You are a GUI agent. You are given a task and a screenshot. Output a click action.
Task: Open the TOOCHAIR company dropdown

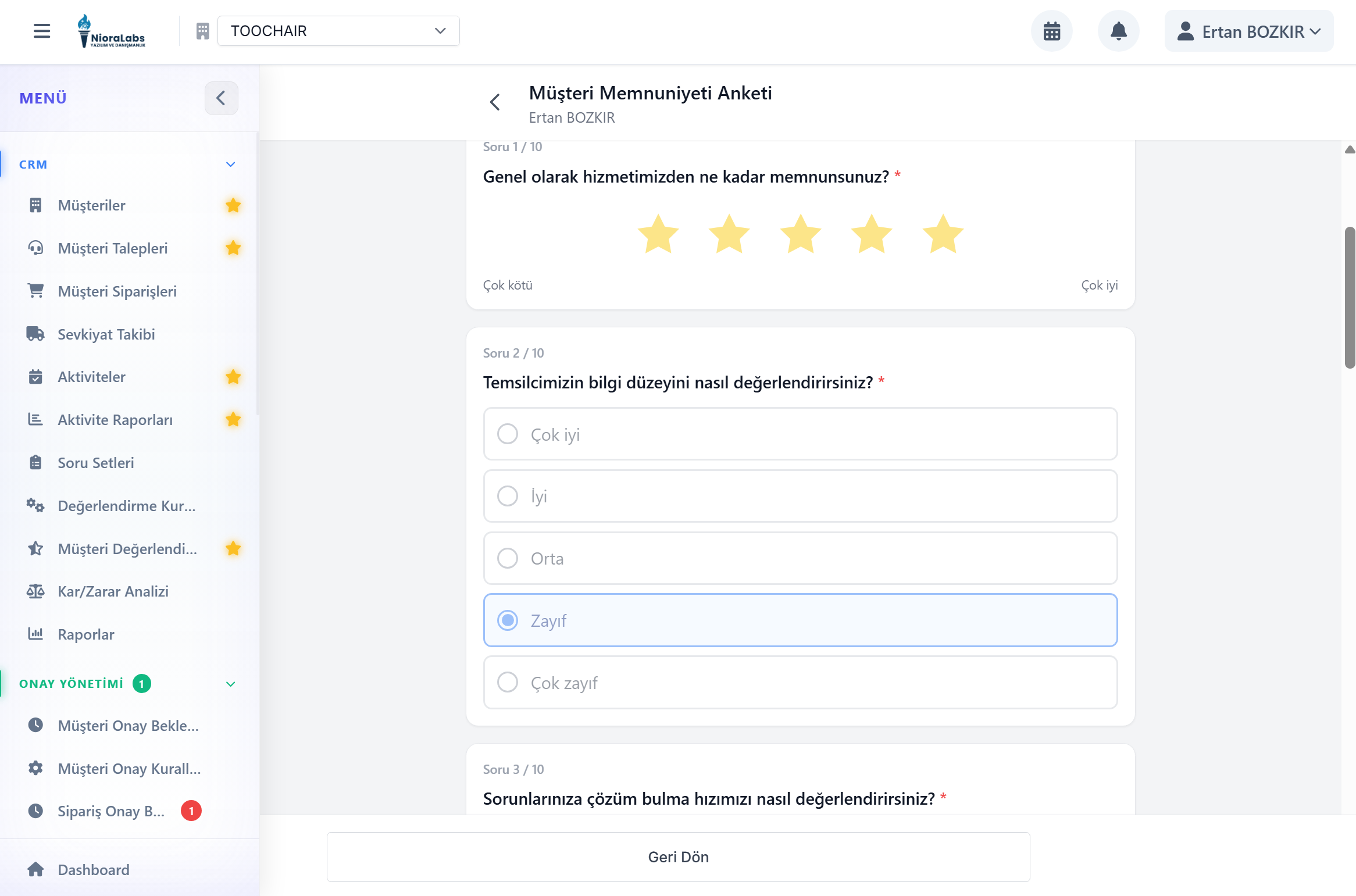pyautogui.click(x=338, y=31)
